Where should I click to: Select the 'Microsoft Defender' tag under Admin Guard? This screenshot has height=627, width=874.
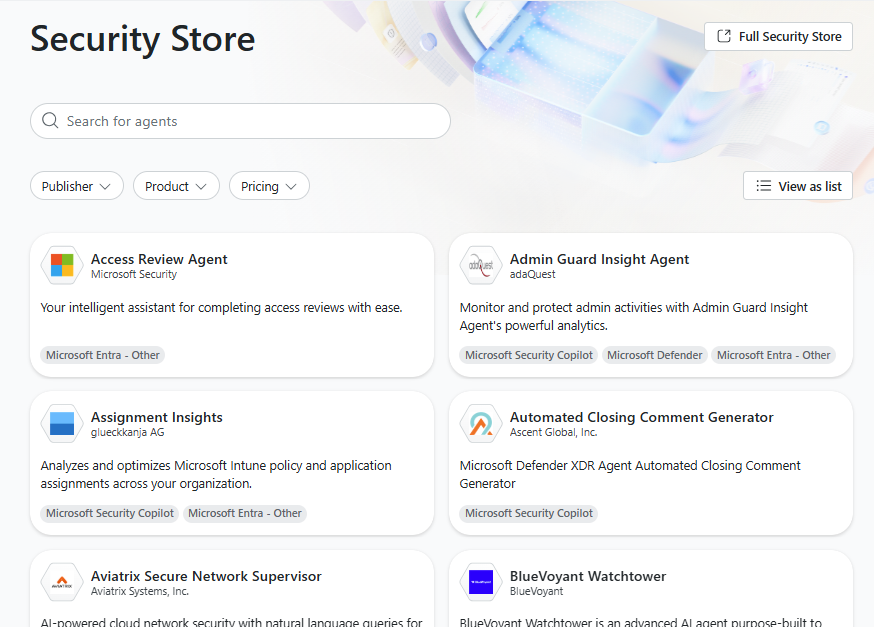pos(654,354)
